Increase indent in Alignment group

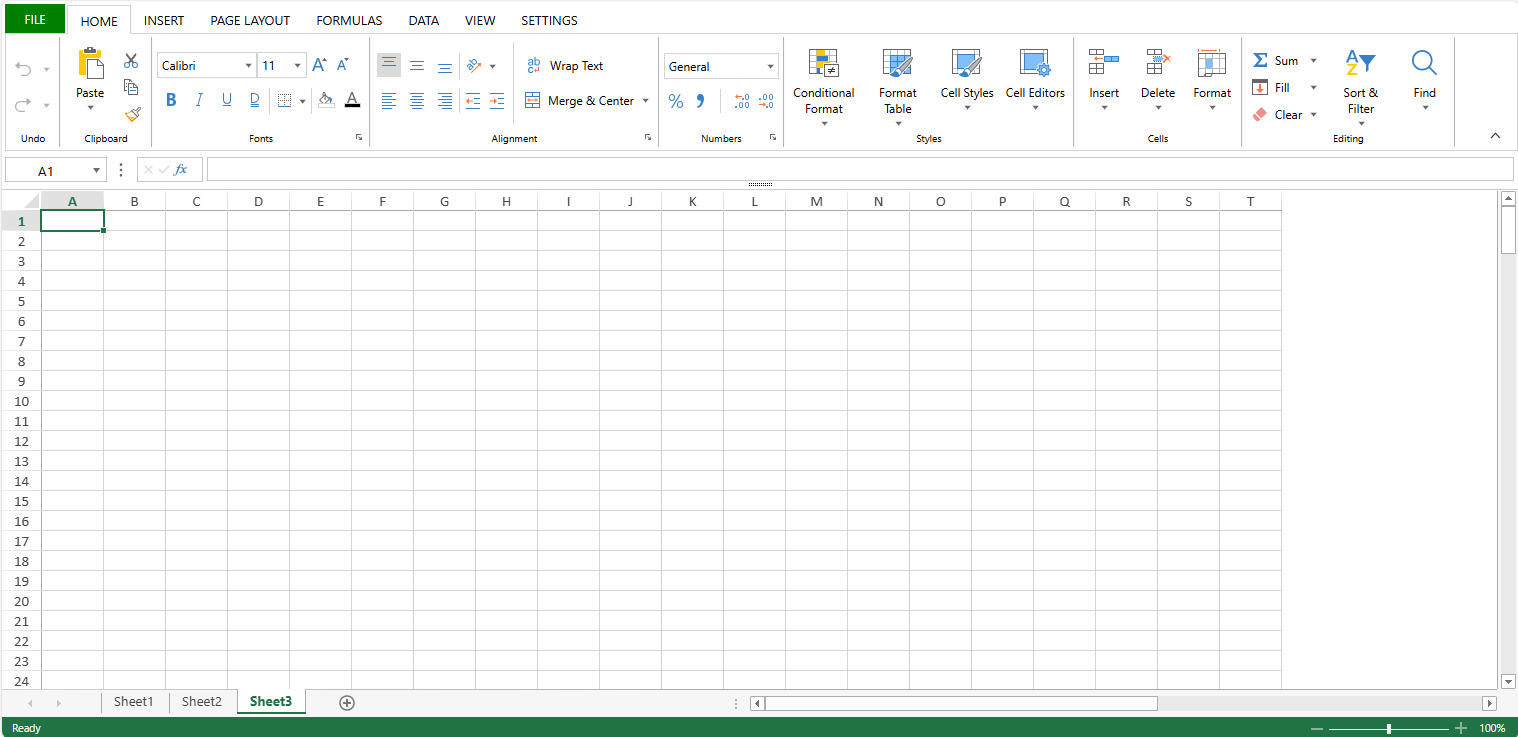pos(497,101)
